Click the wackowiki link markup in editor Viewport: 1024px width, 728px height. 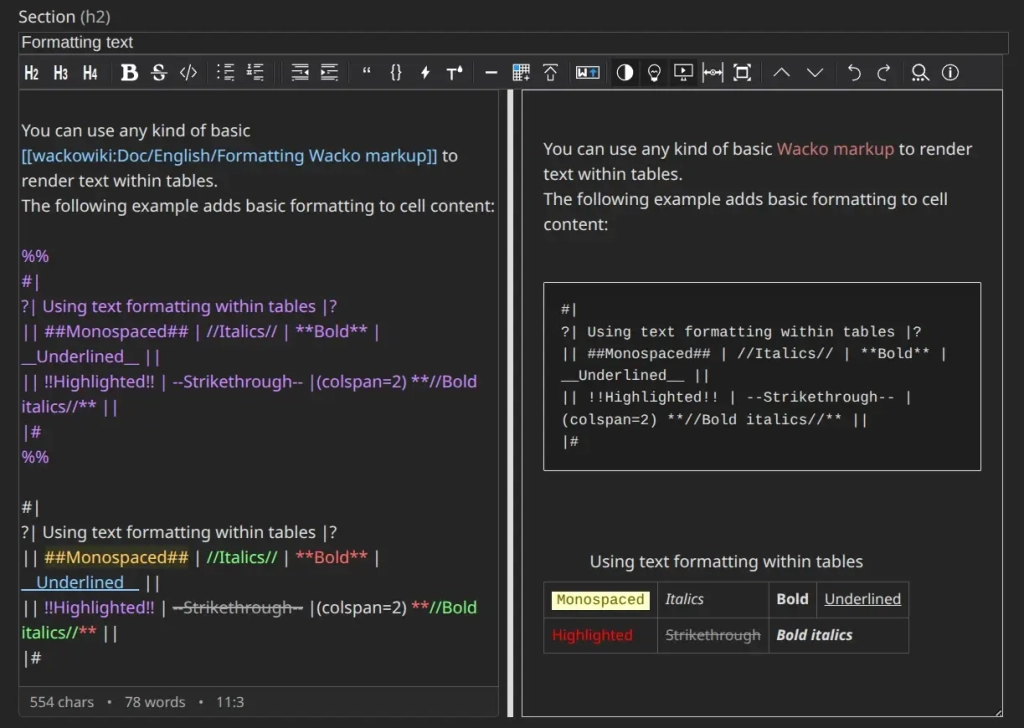coord(229,156)
